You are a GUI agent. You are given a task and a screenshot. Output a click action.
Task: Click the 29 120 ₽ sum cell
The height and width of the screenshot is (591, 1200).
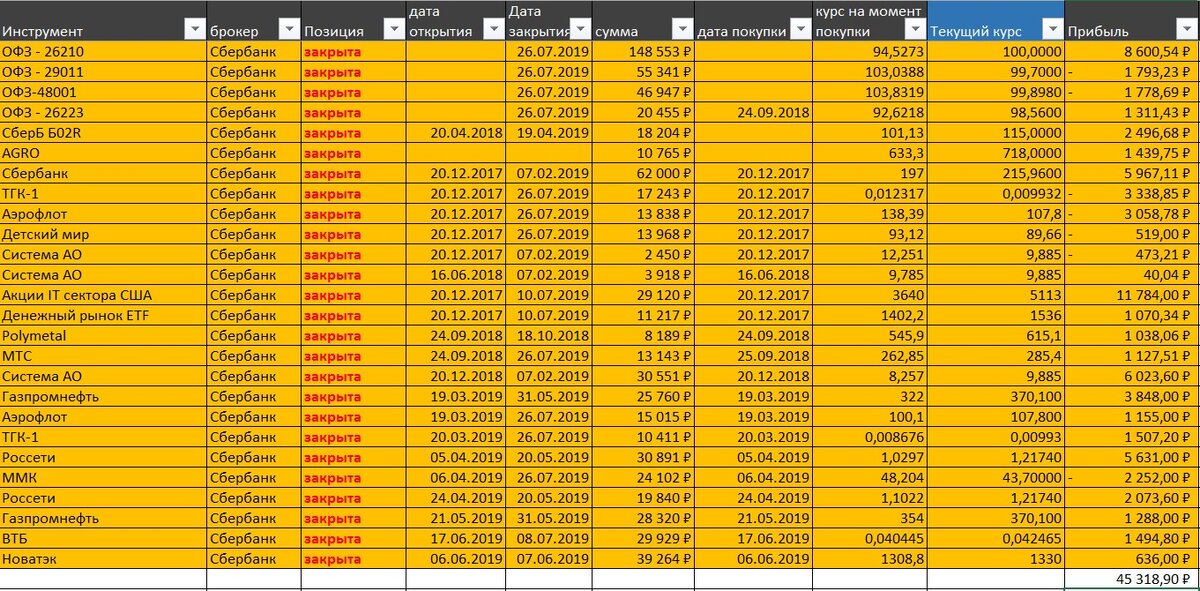coord(642,295)
